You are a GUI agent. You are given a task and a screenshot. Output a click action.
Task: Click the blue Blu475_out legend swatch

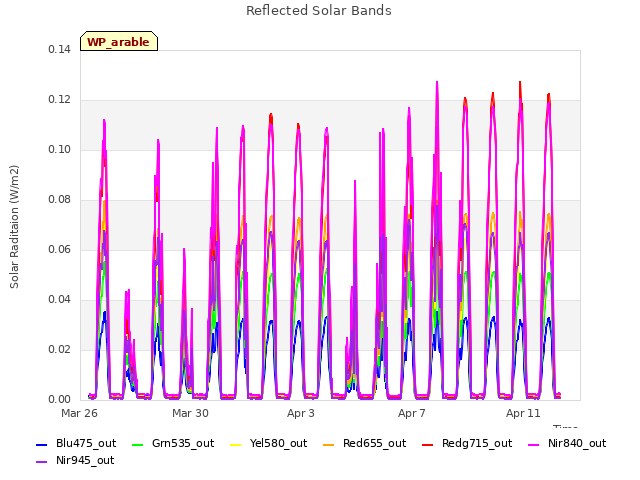point(42,445)
